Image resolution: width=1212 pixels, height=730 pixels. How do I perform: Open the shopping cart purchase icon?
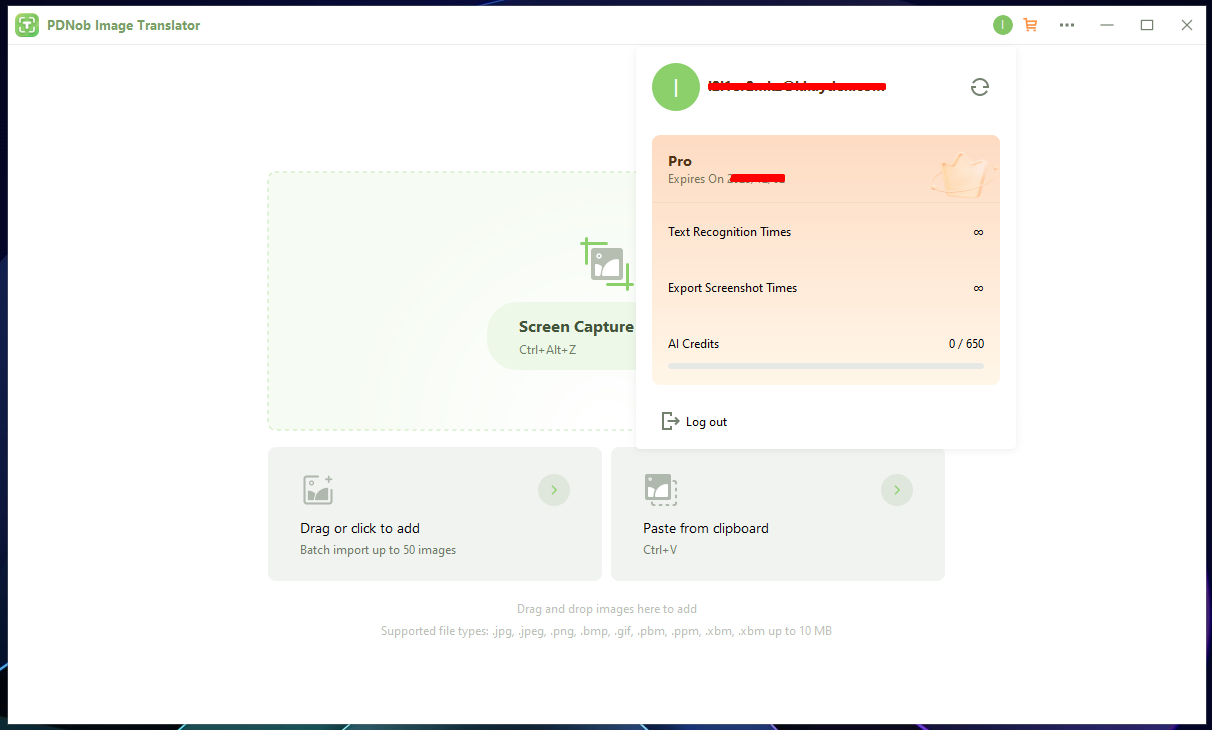click(1030, 25)
